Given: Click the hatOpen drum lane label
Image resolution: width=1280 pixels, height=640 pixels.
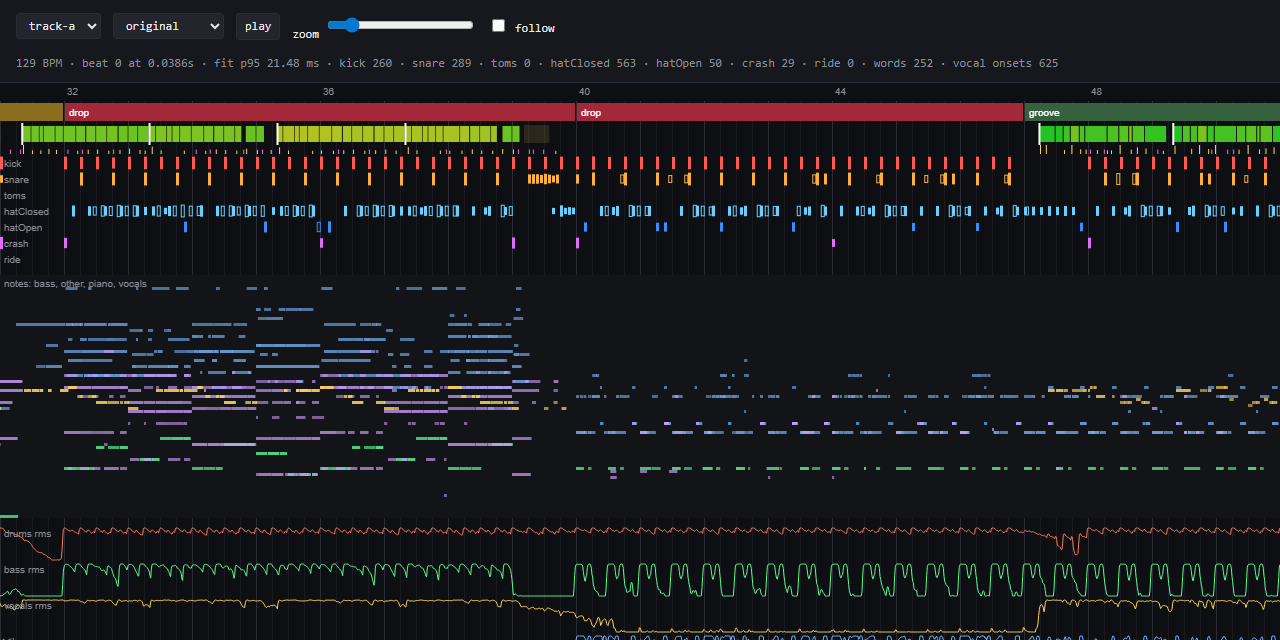Looking at the screenshot, I should (x=23, y=227).
